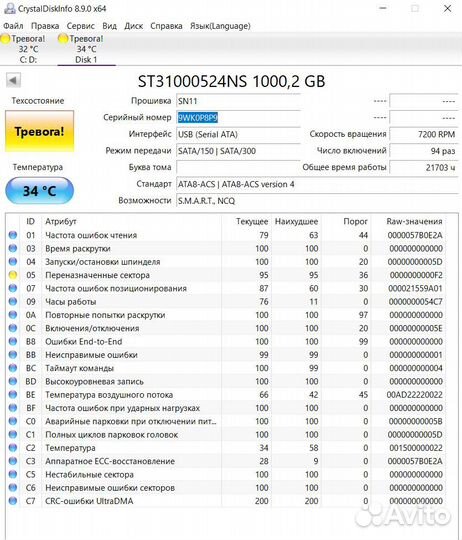Click the blue status icon for attribute BC

click(13, 368)
